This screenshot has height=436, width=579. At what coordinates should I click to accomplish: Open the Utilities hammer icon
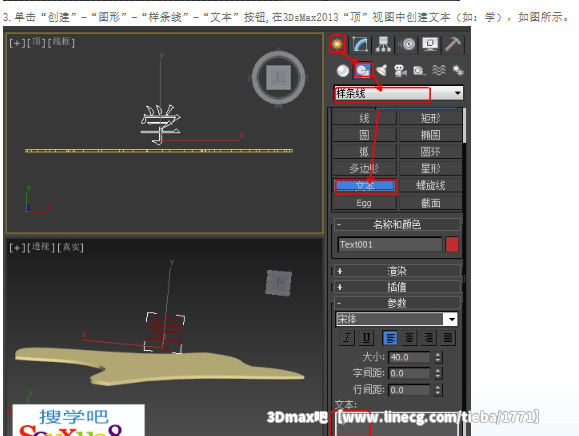pos(453,44)
